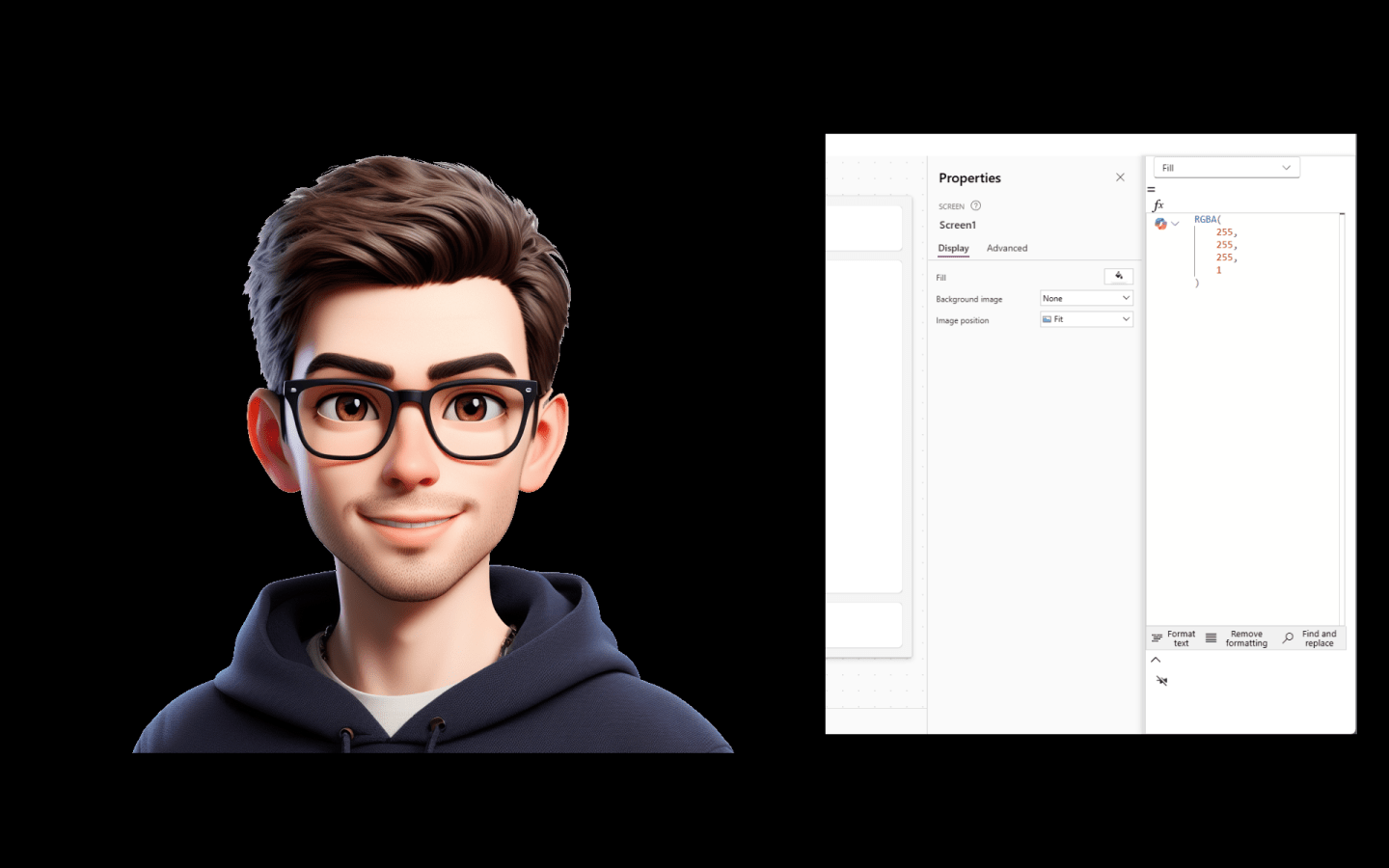Open the Image position Fit dropdown
Screen dimensions: 1389x868
pyautogui.click(x=1086, y=319)
